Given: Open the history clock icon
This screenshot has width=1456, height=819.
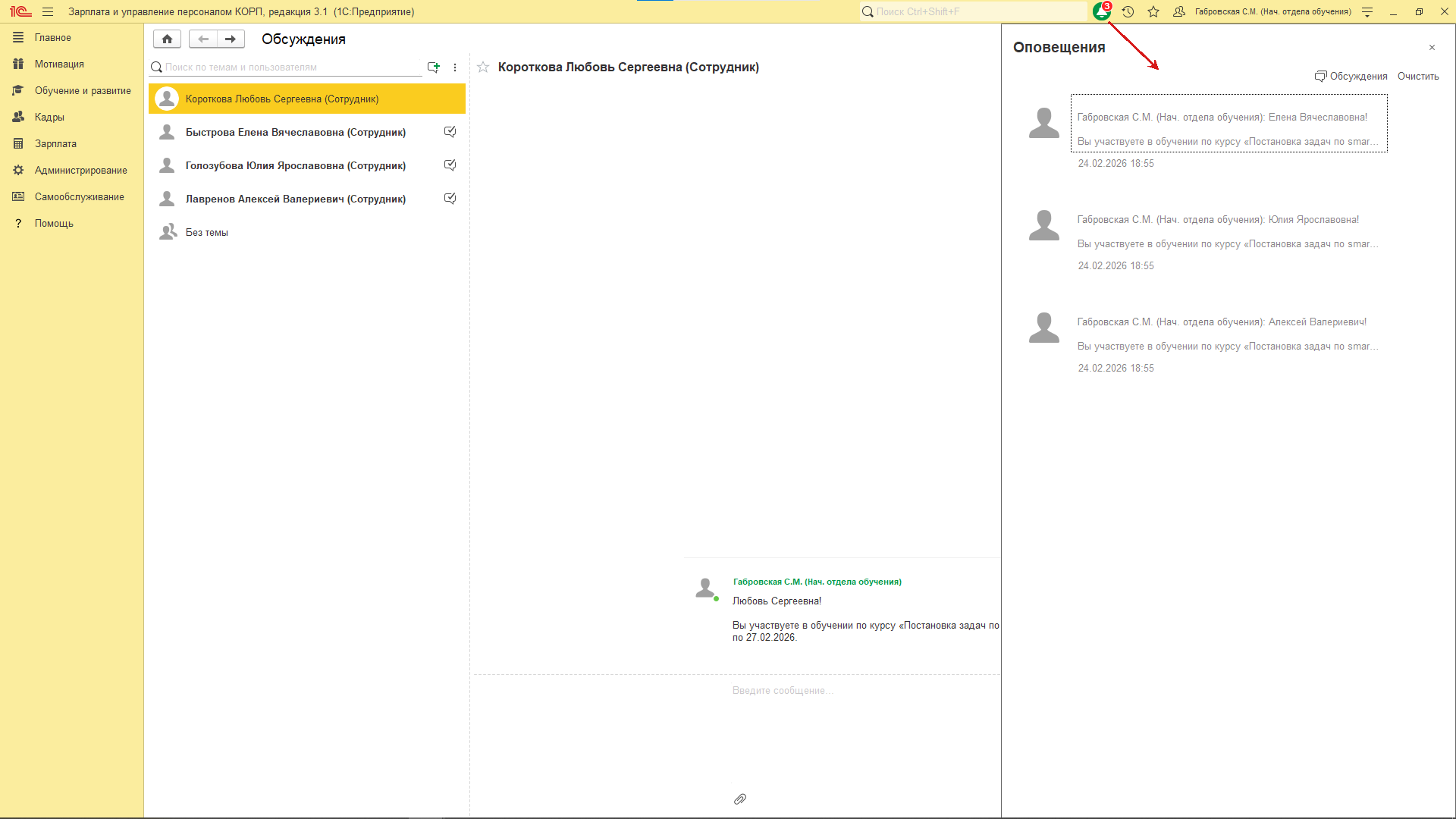Looking at the screenshot, I should coord(1128,12).
